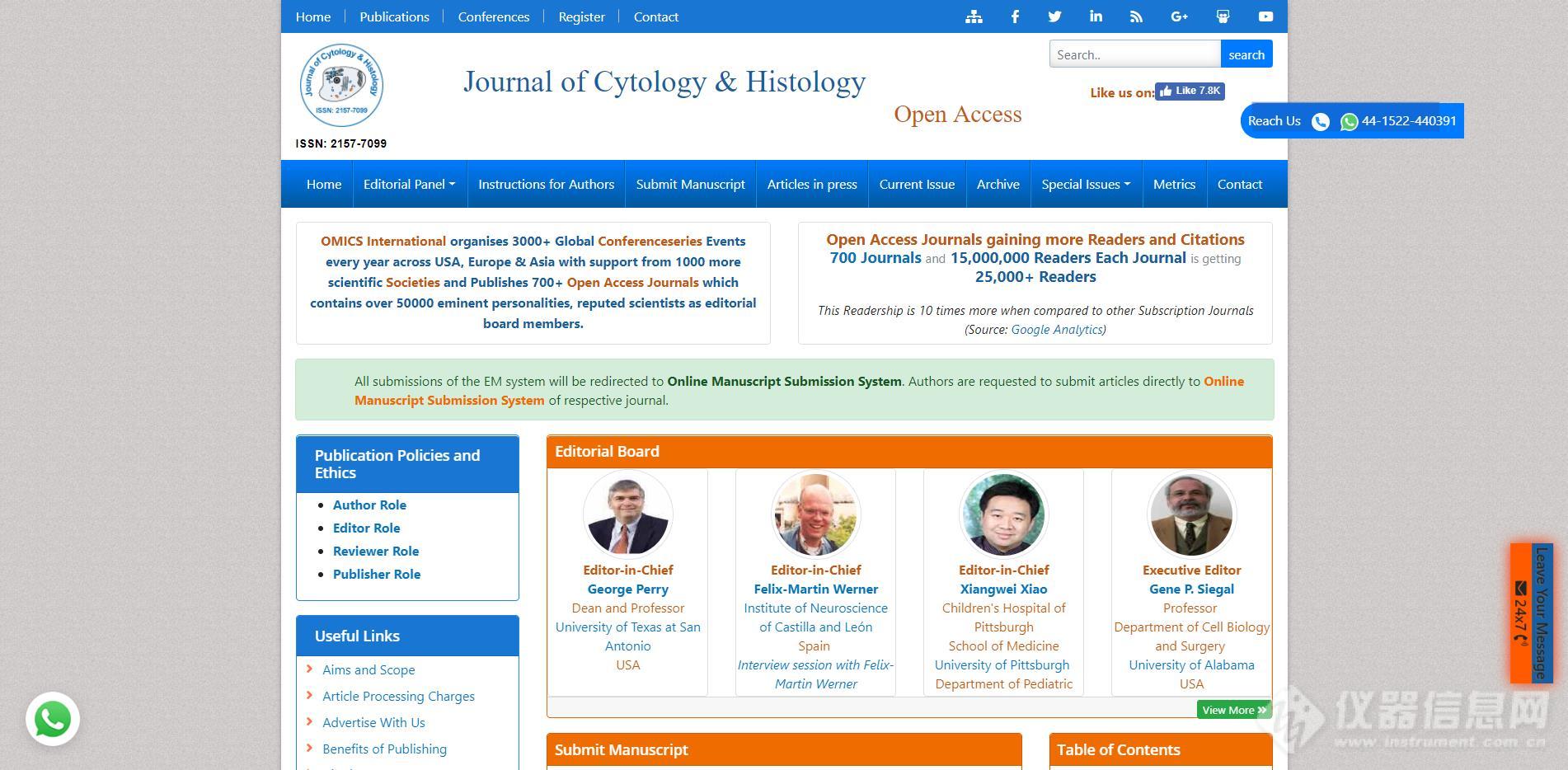Screen dimensions: 1568x770
Task: Open Current Issue menu item
Action: tap(917, 184)
